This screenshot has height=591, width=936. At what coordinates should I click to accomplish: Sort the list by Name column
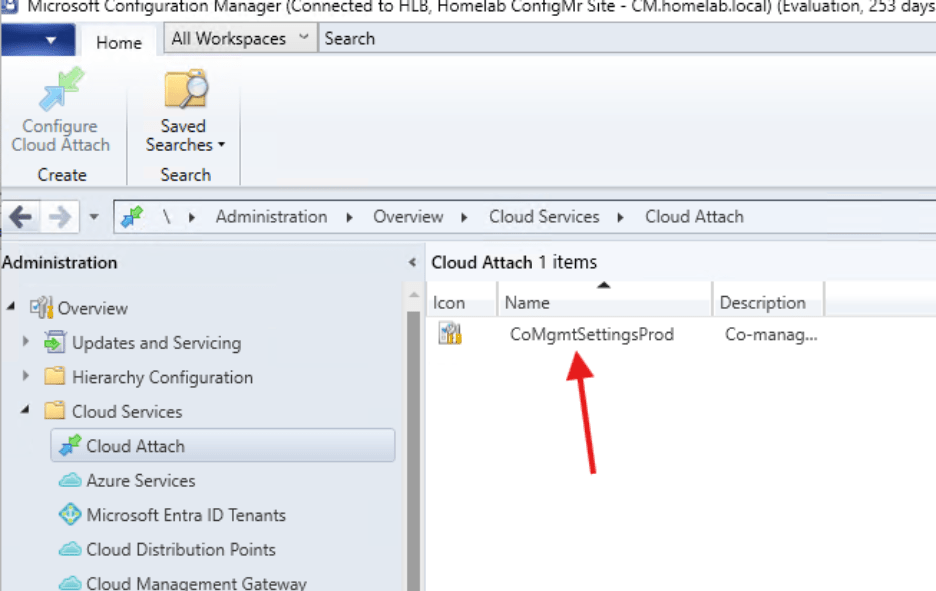click(x=527, y=302)
